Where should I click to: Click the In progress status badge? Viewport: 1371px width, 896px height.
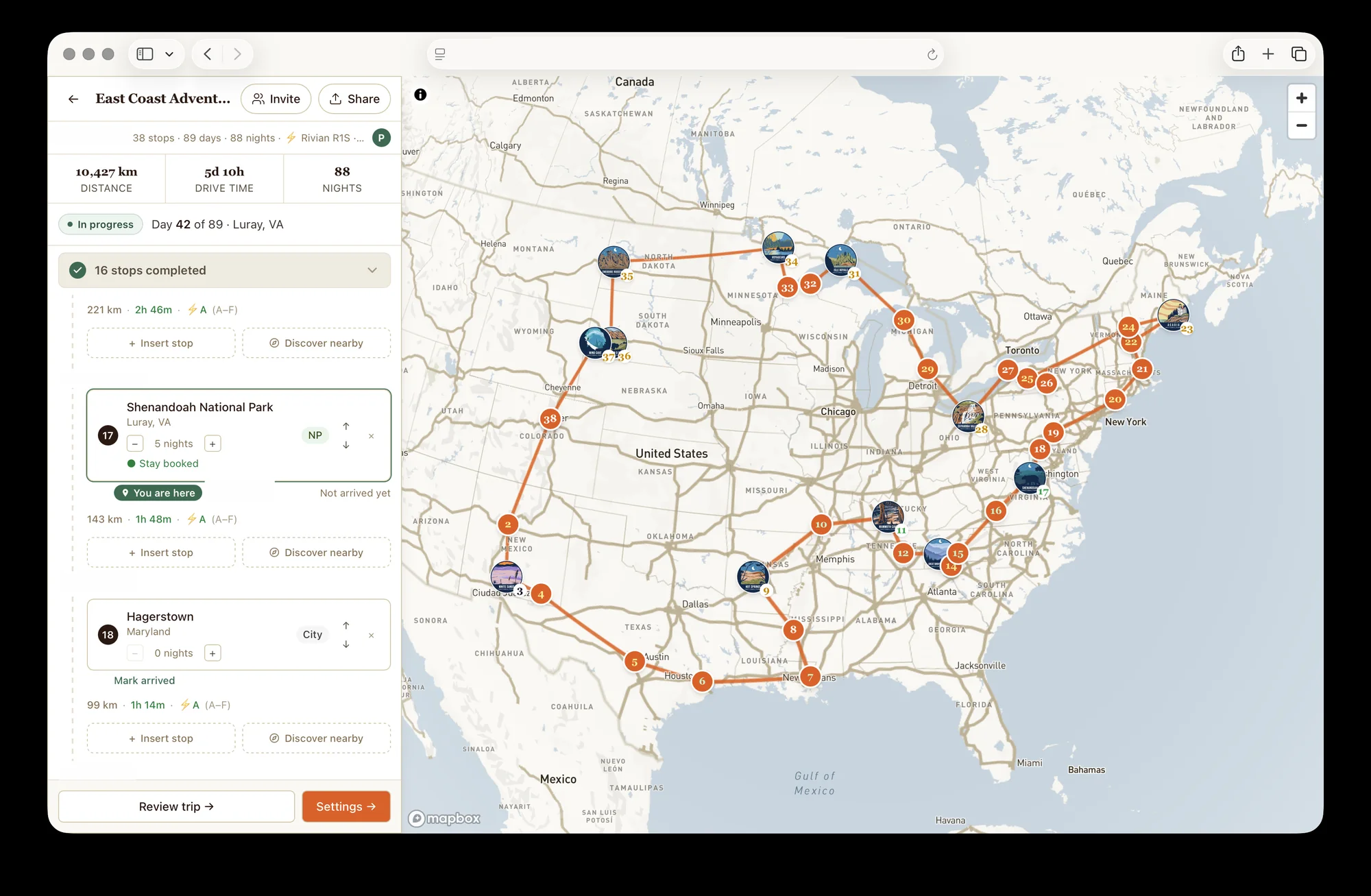pyautogui.click(x=101, y=224)
